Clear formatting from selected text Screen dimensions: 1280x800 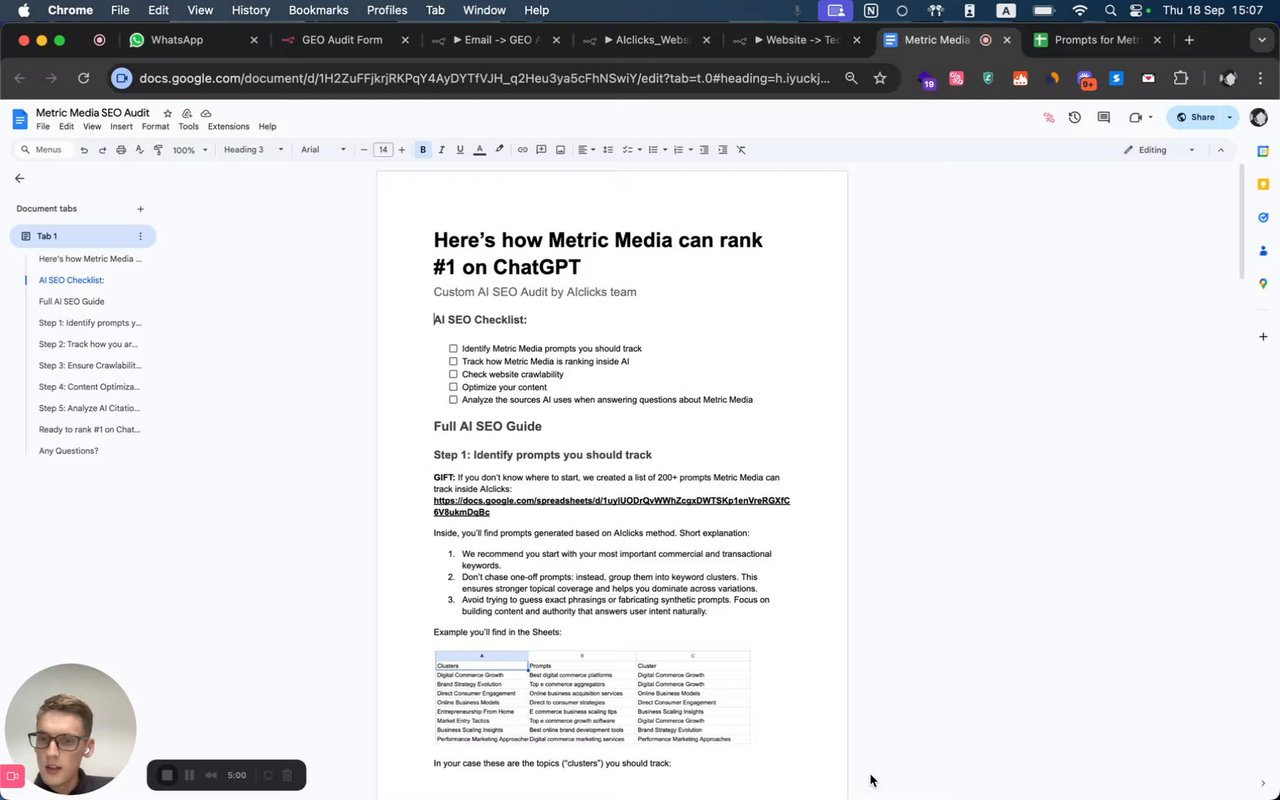(x=741, y=150)
